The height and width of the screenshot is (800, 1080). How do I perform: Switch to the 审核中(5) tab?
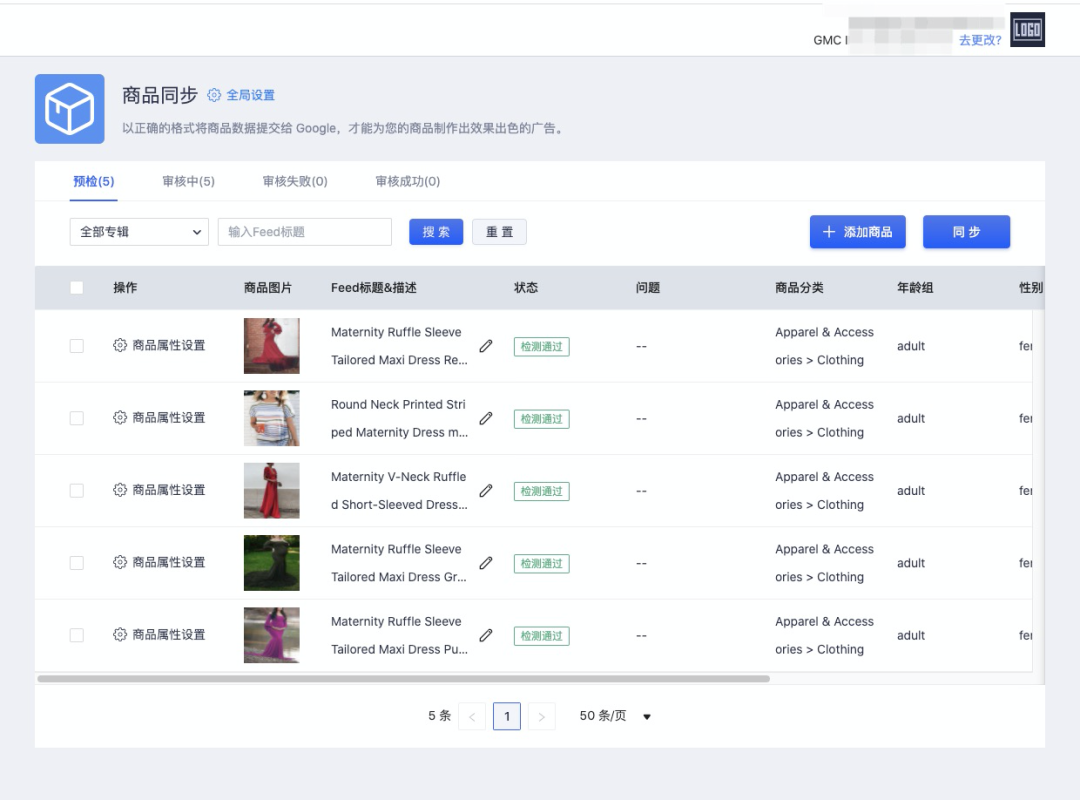[x=188, y=181]
